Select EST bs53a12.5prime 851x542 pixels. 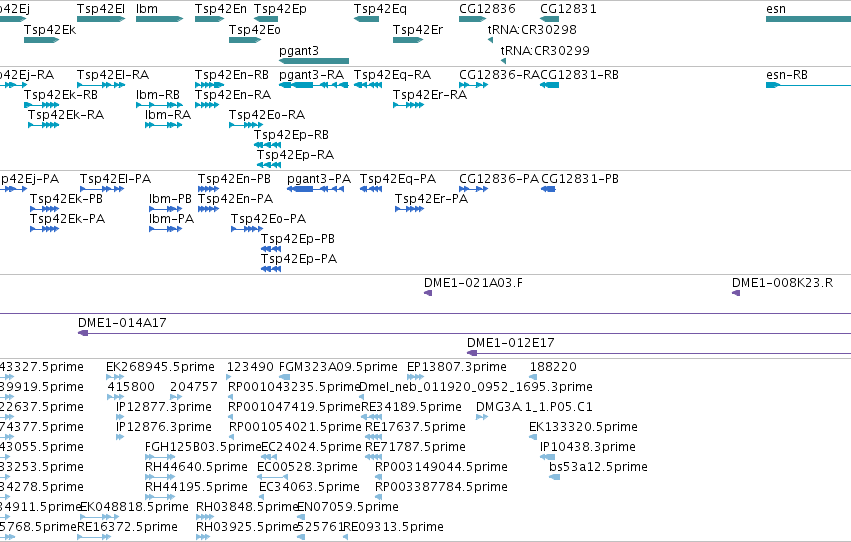(554, 477)
